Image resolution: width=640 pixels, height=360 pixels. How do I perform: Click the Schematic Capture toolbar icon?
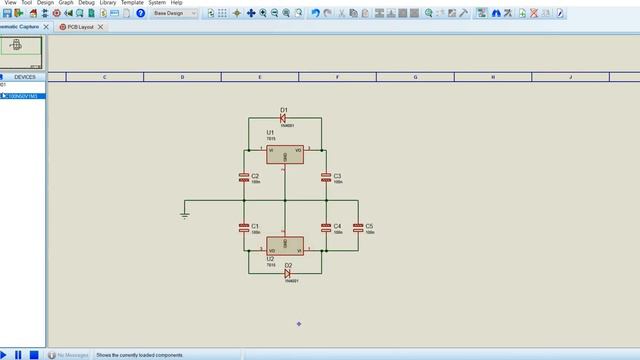click(x=45, y=13)
